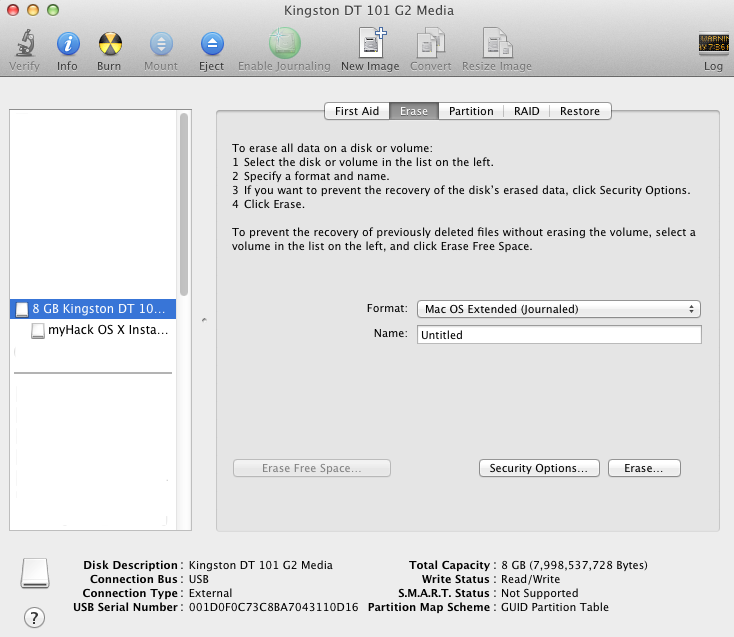Click the Enable Journaling icon

click(x=285, y=43)
